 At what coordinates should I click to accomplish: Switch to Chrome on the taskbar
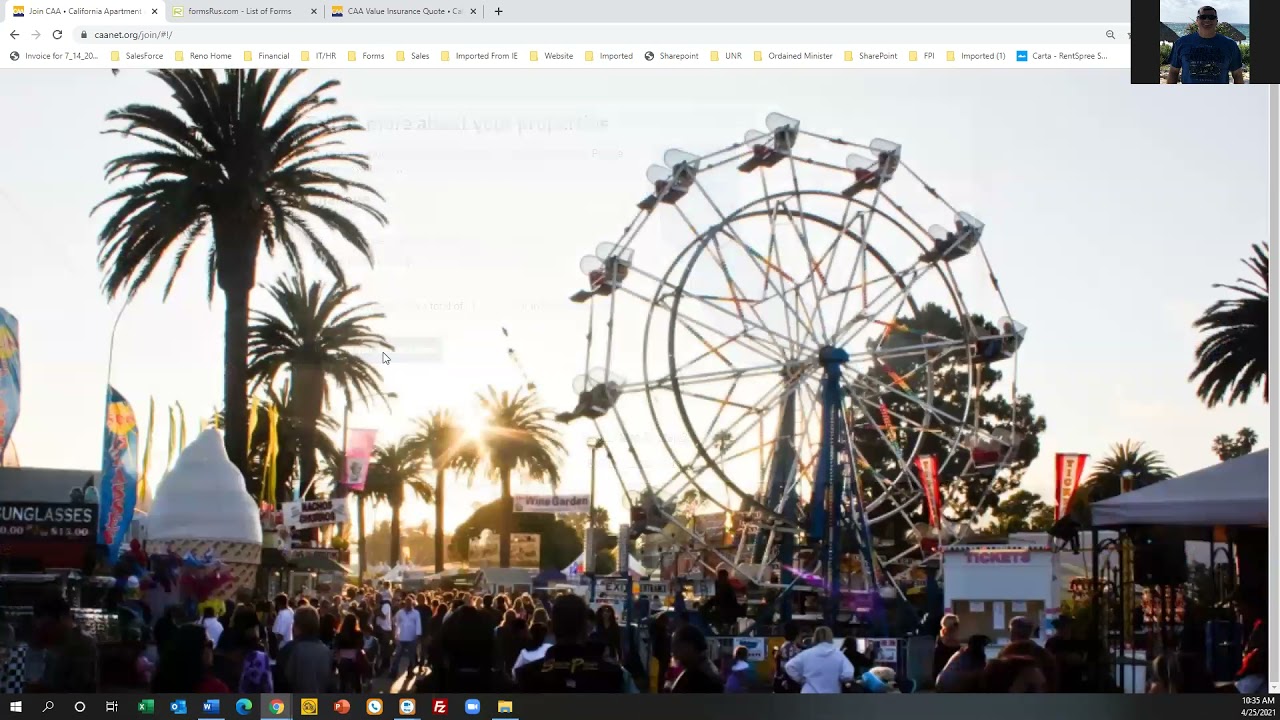pos(276,706)
